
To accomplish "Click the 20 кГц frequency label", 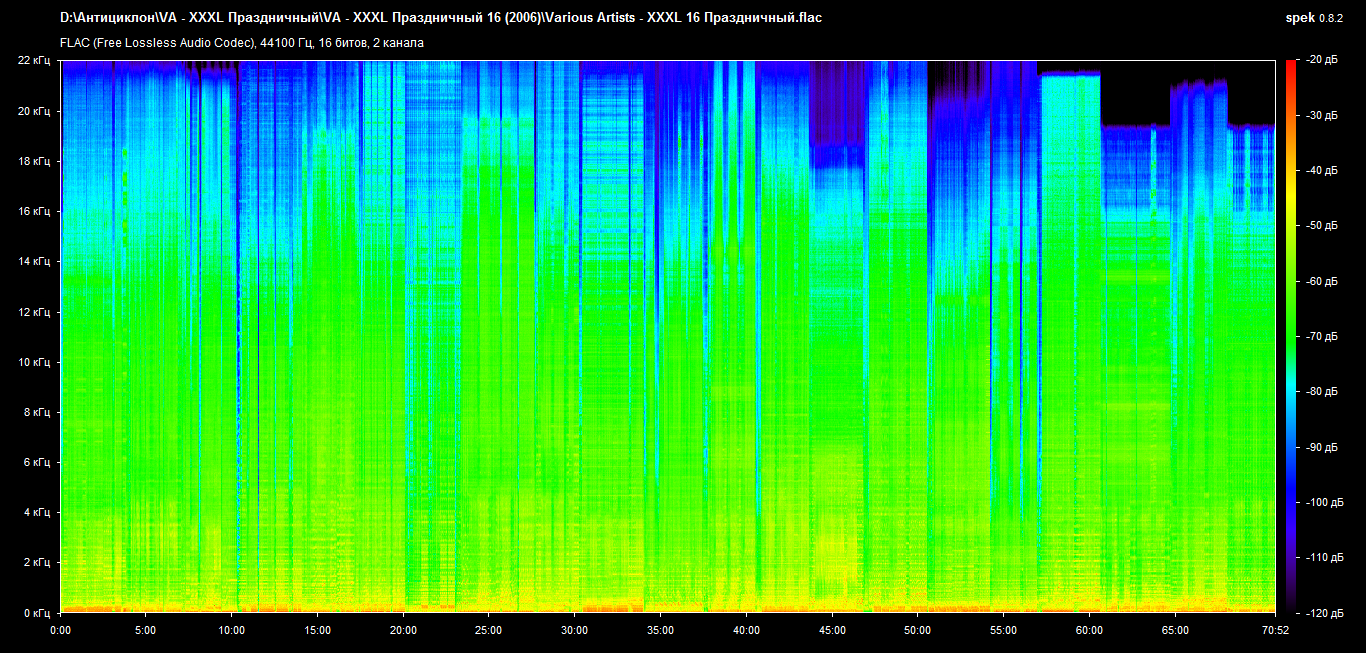I will pyautogui.click(x=34, y=111).
